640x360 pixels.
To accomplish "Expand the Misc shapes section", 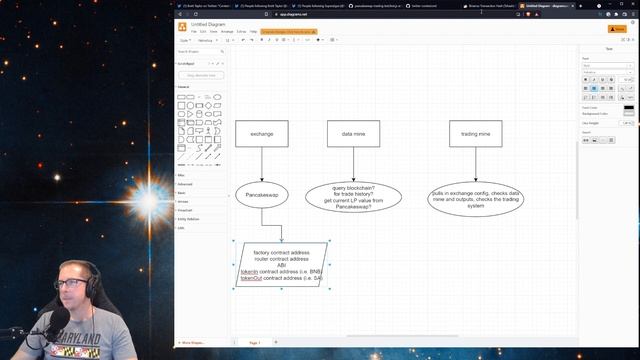I will tap(181, 176).
